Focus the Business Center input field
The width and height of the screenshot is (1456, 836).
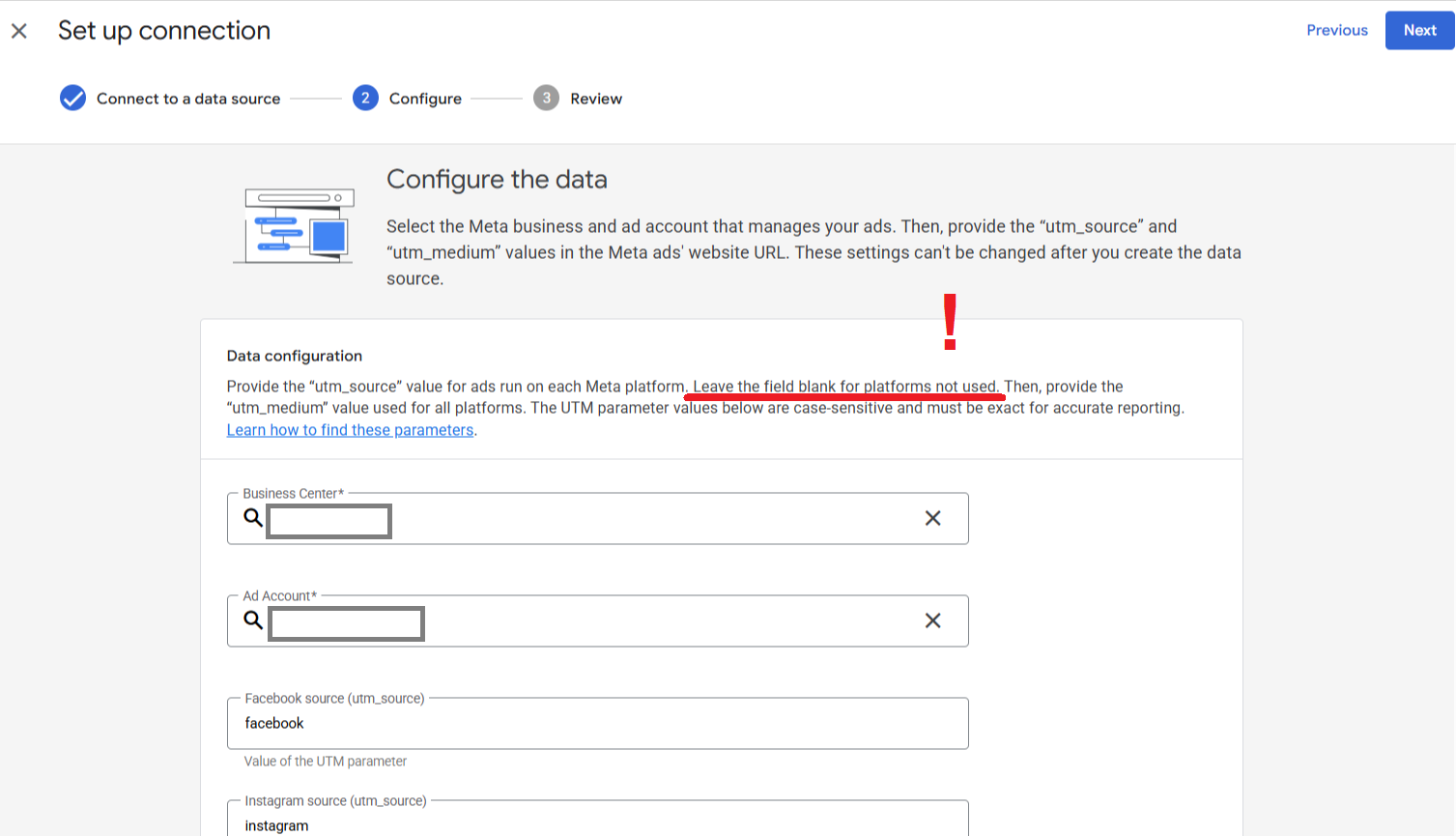coord(599,520)
